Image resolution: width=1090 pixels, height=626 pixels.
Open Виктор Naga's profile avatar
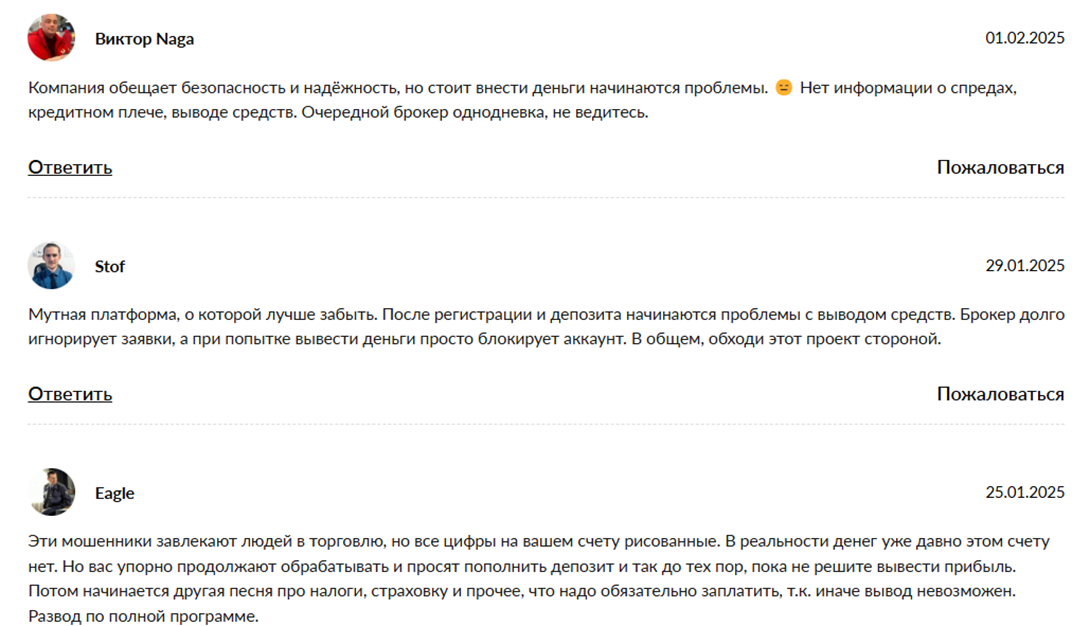tap(51, 38)
